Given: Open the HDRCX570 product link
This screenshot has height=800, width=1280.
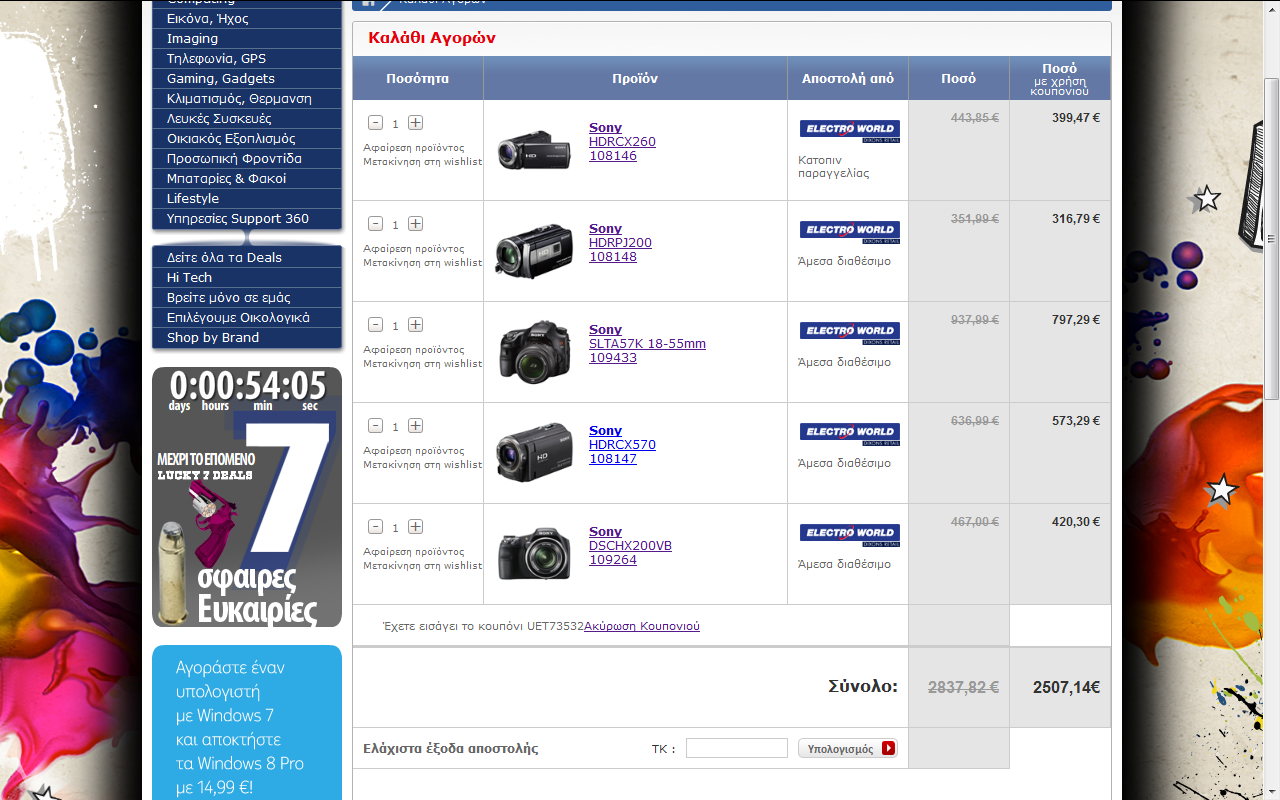Looking at the screenshot, I should [x=622, y=445].
